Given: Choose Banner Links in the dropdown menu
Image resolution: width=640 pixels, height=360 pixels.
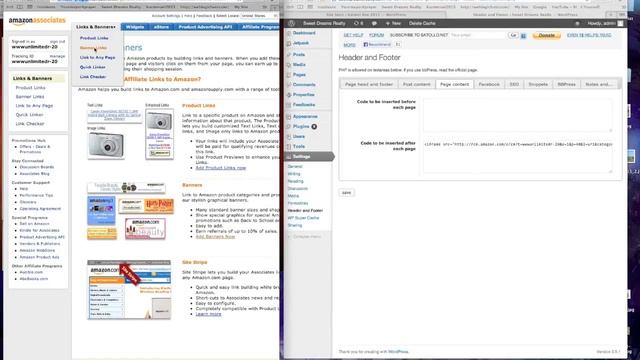Looking at the screenshot, I should coord(93,48).
